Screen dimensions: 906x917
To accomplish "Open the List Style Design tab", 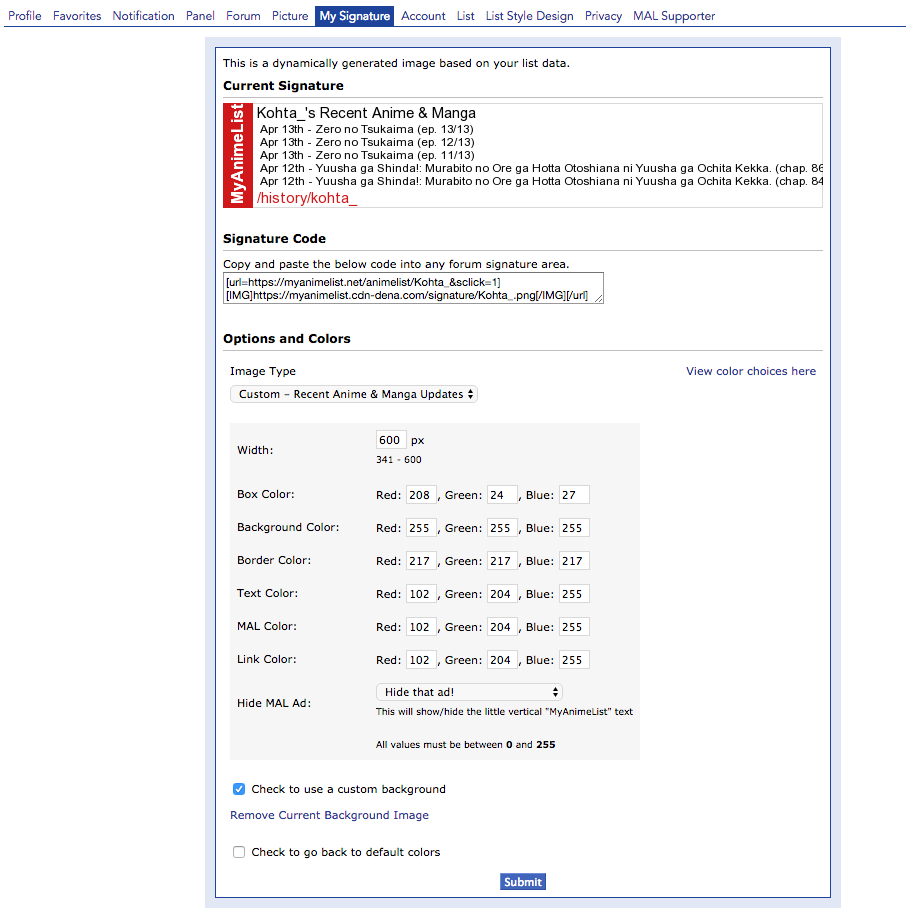I will click(529, 16).
